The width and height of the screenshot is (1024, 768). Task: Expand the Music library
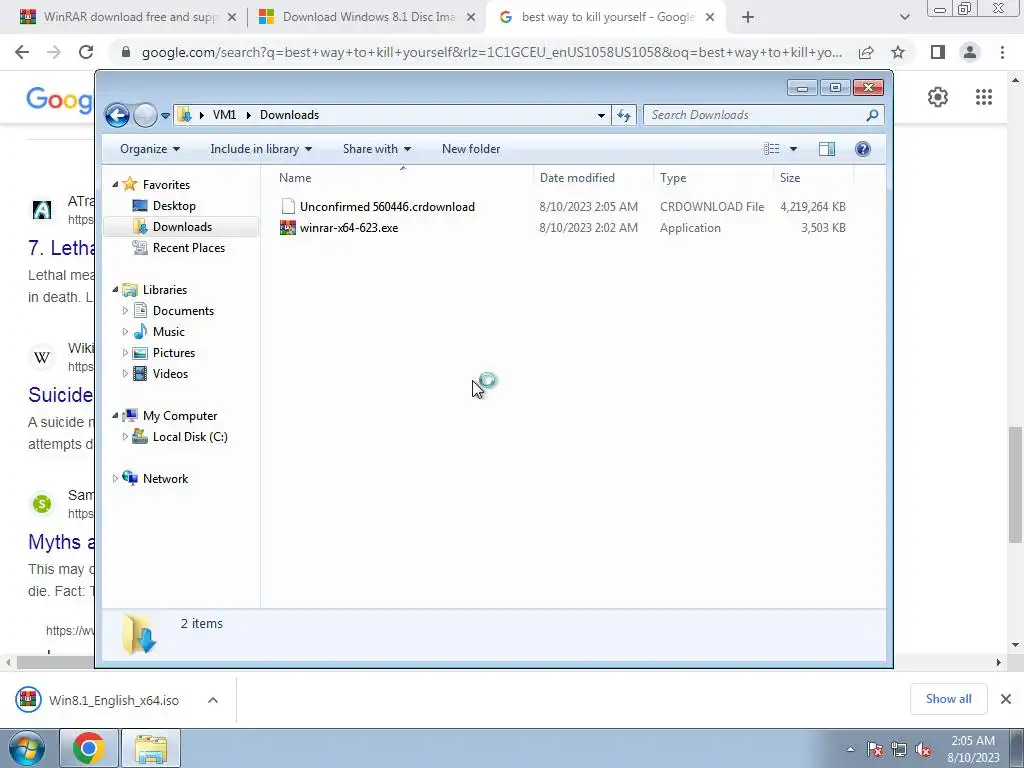click(125, 332)
